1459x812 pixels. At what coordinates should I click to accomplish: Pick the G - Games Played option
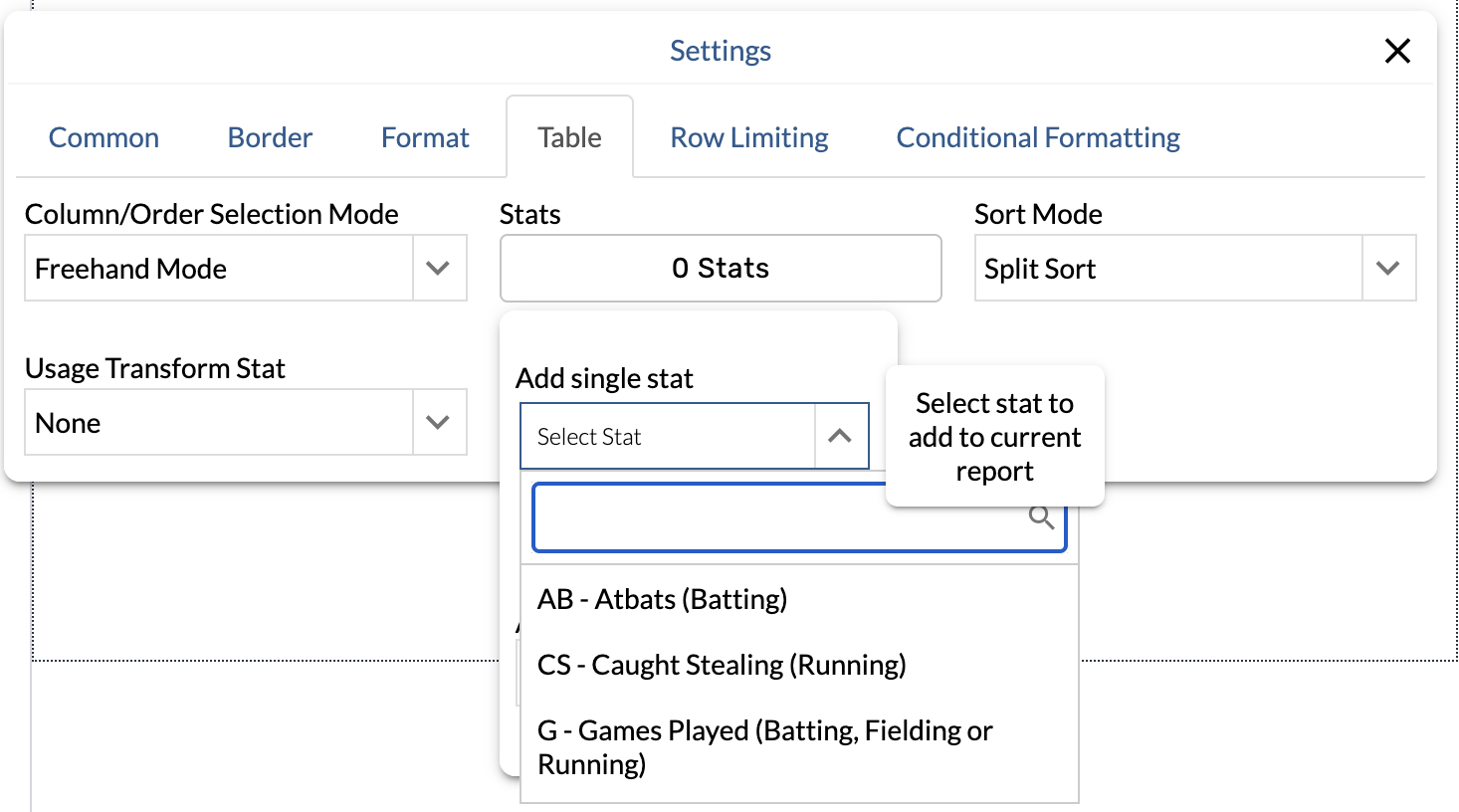coord(764,746)
